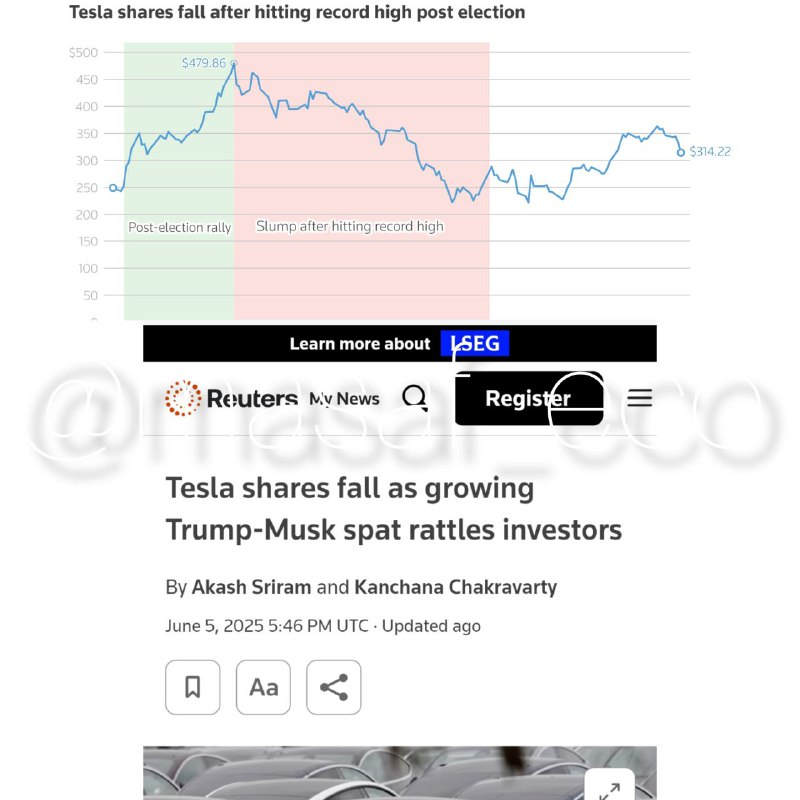Open author Akash Sriram's profile link

tap(251, 587)
